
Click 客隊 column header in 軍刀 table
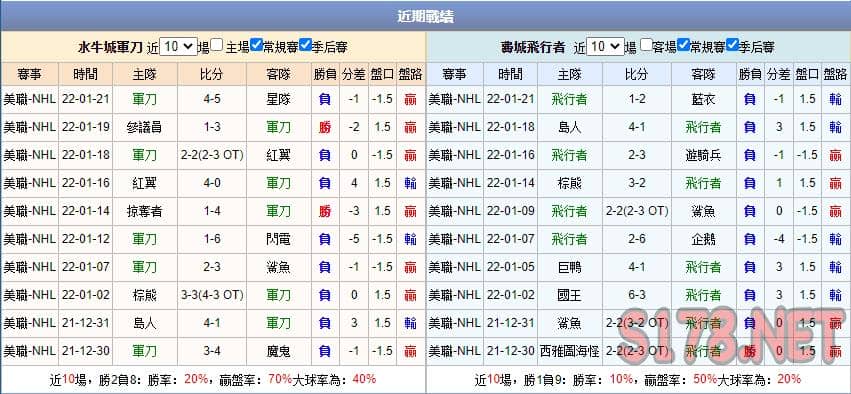[279, 74]
